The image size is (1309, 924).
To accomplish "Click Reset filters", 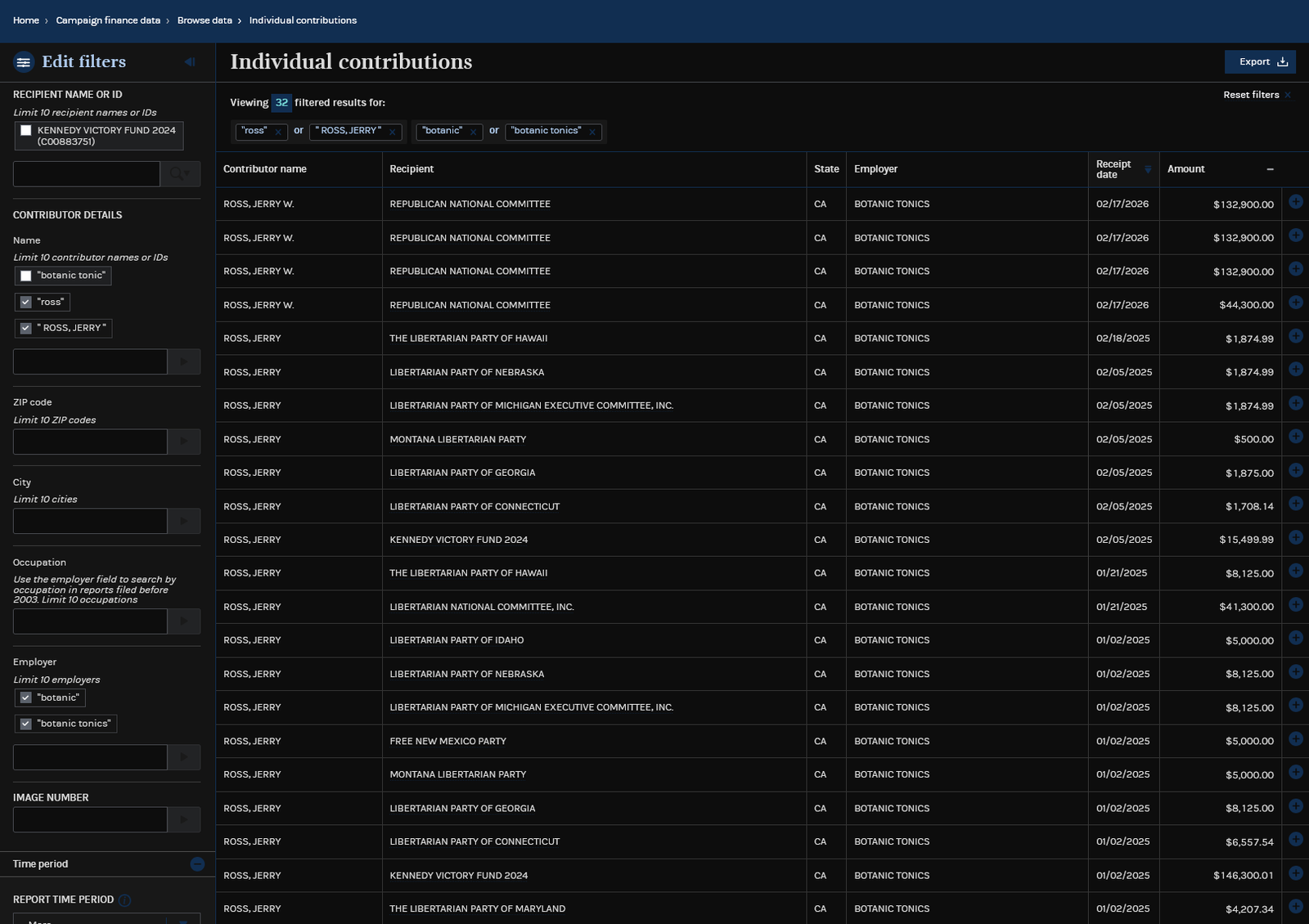I will point(1251,95).
